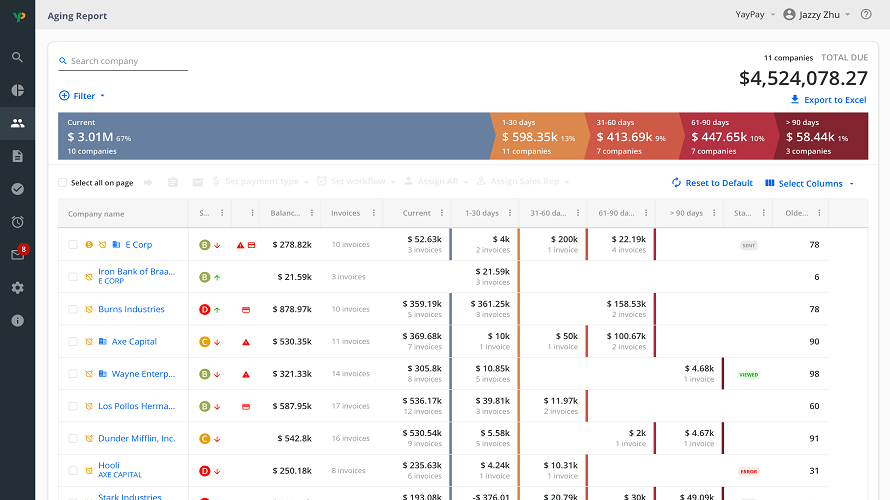Select the Axe Capital row checkbox
Image resolution: width=890 pixels, height=500 pixels.
tap(73, 342)
